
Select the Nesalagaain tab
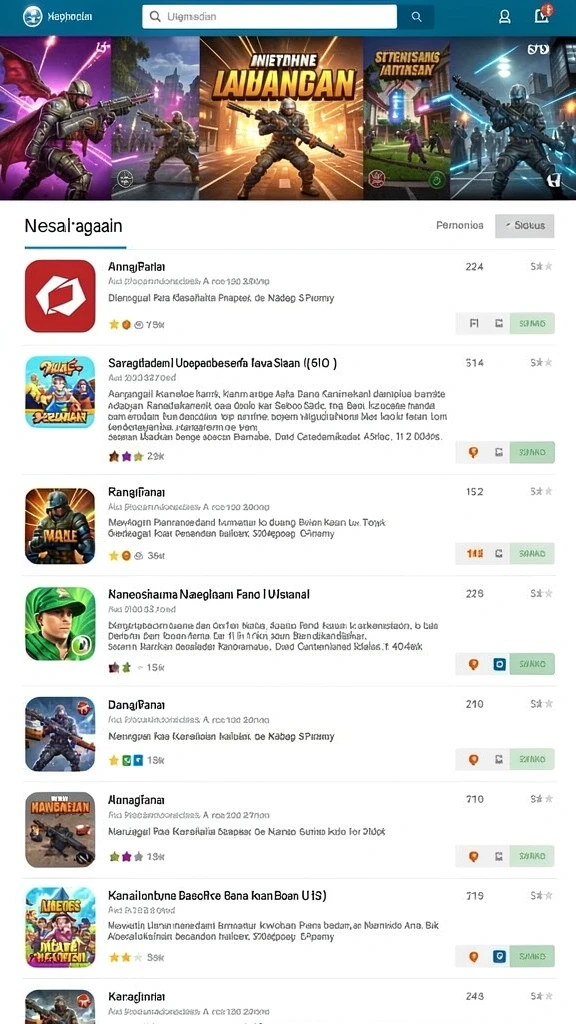click(x=73, y=227)
